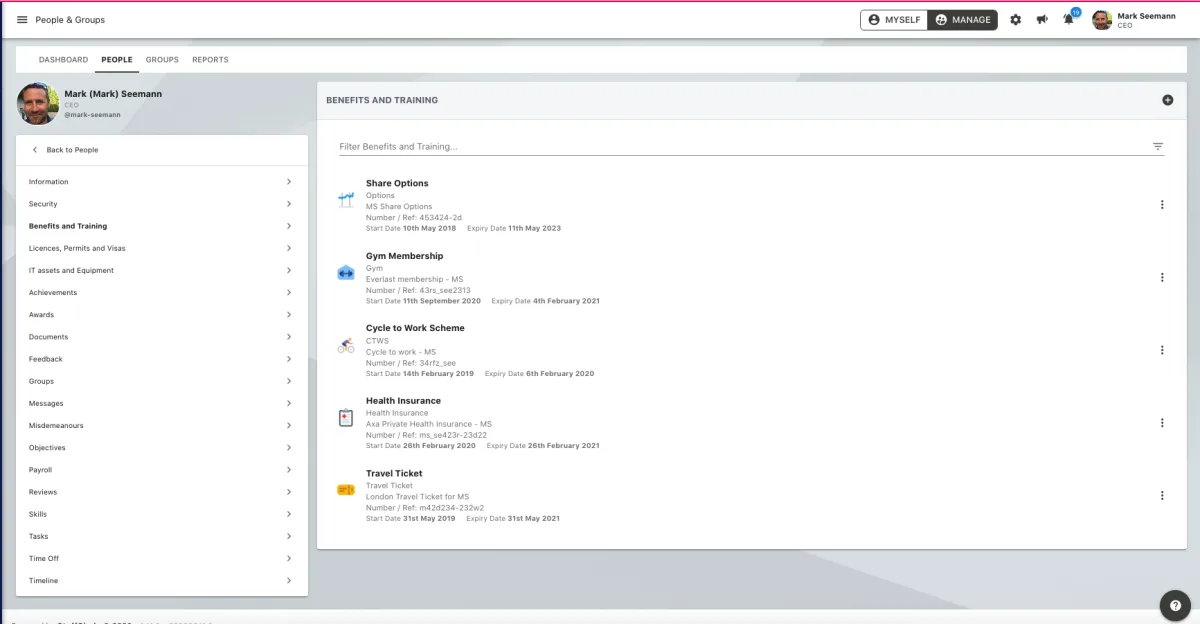Open Licences, Permits and Visas
The width and height of the screenshot is (1200, 624).
[x=162, y=248]
